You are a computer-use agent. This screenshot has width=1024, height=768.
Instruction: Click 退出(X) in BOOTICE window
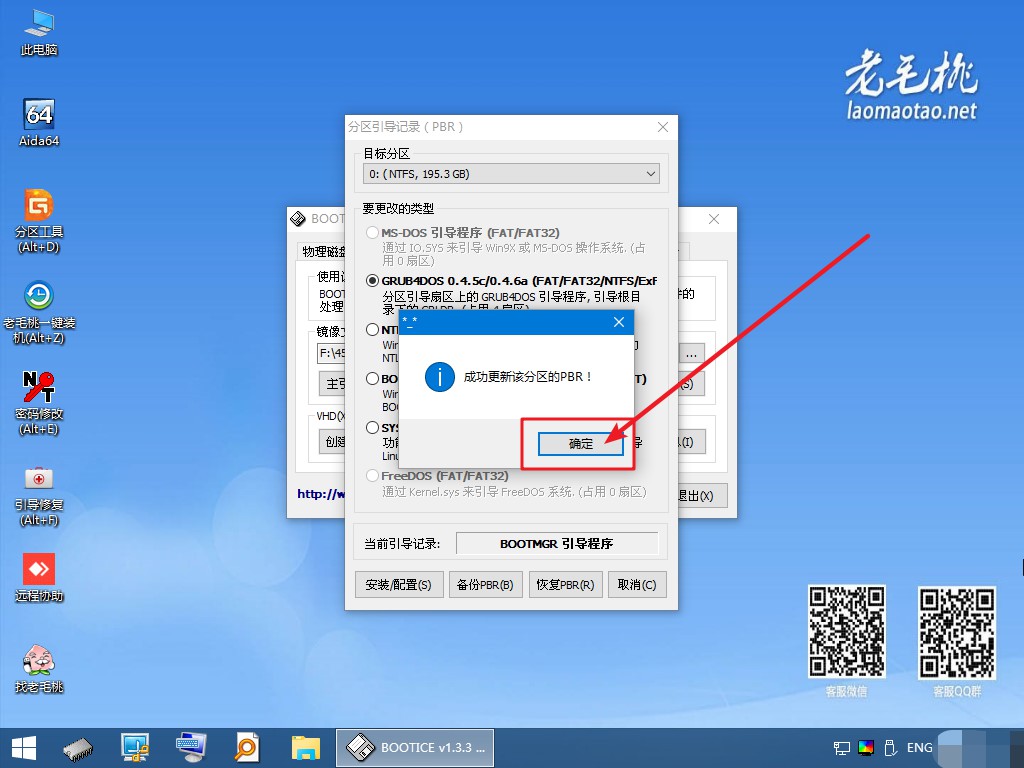[701, 496]
